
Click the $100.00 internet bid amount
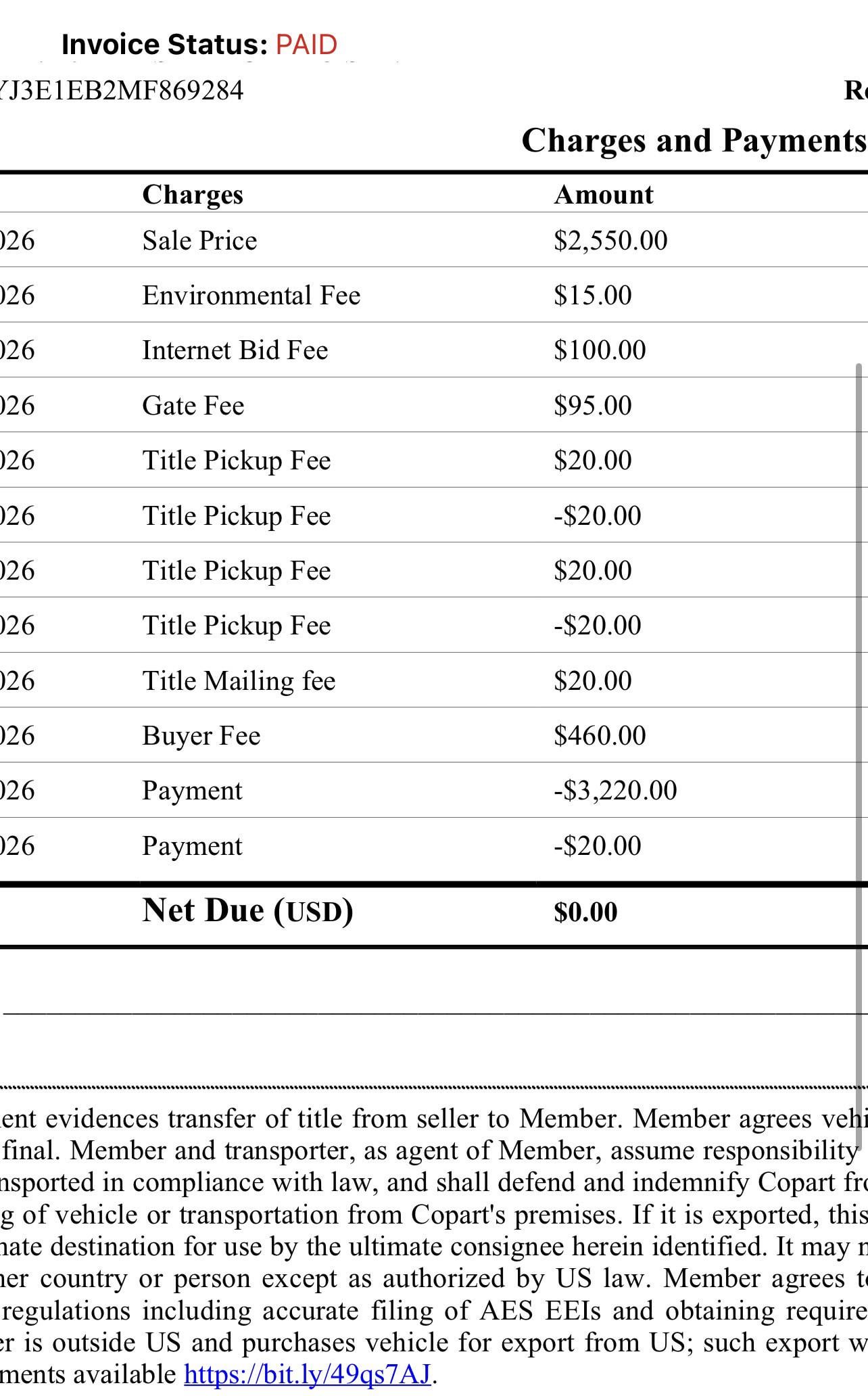[599, 350]
